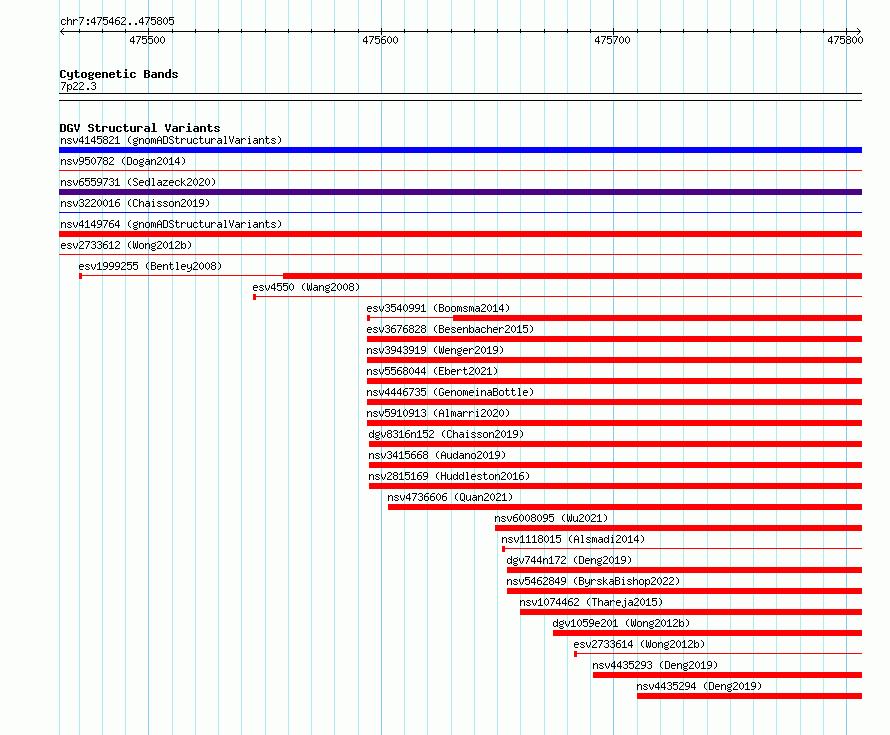Click the left arrow of the ruler
The height and width of the screenshot is (735, 890).
62,31
